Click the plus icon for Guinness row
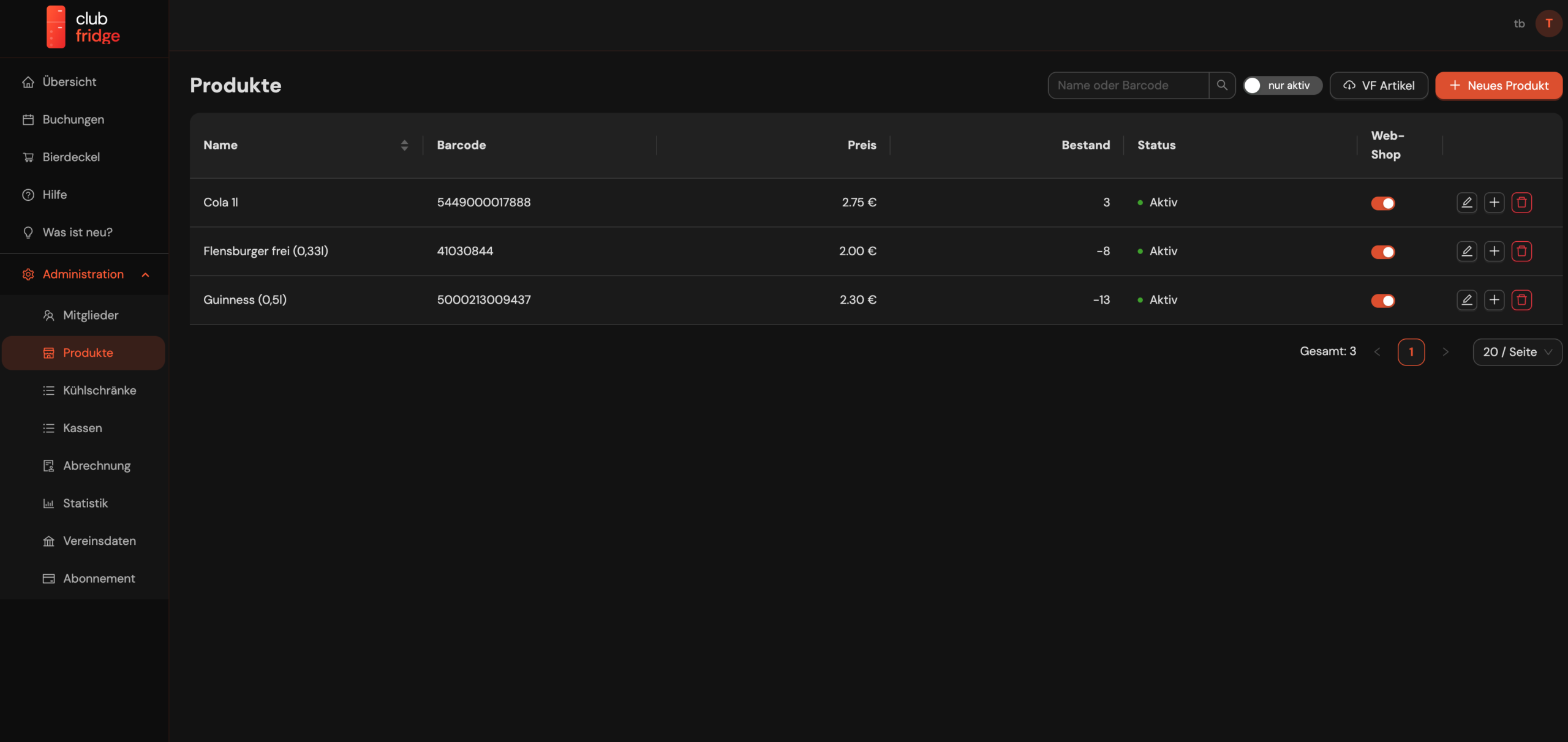Viewport: 1568px width, 742px height. point(1494,300)
